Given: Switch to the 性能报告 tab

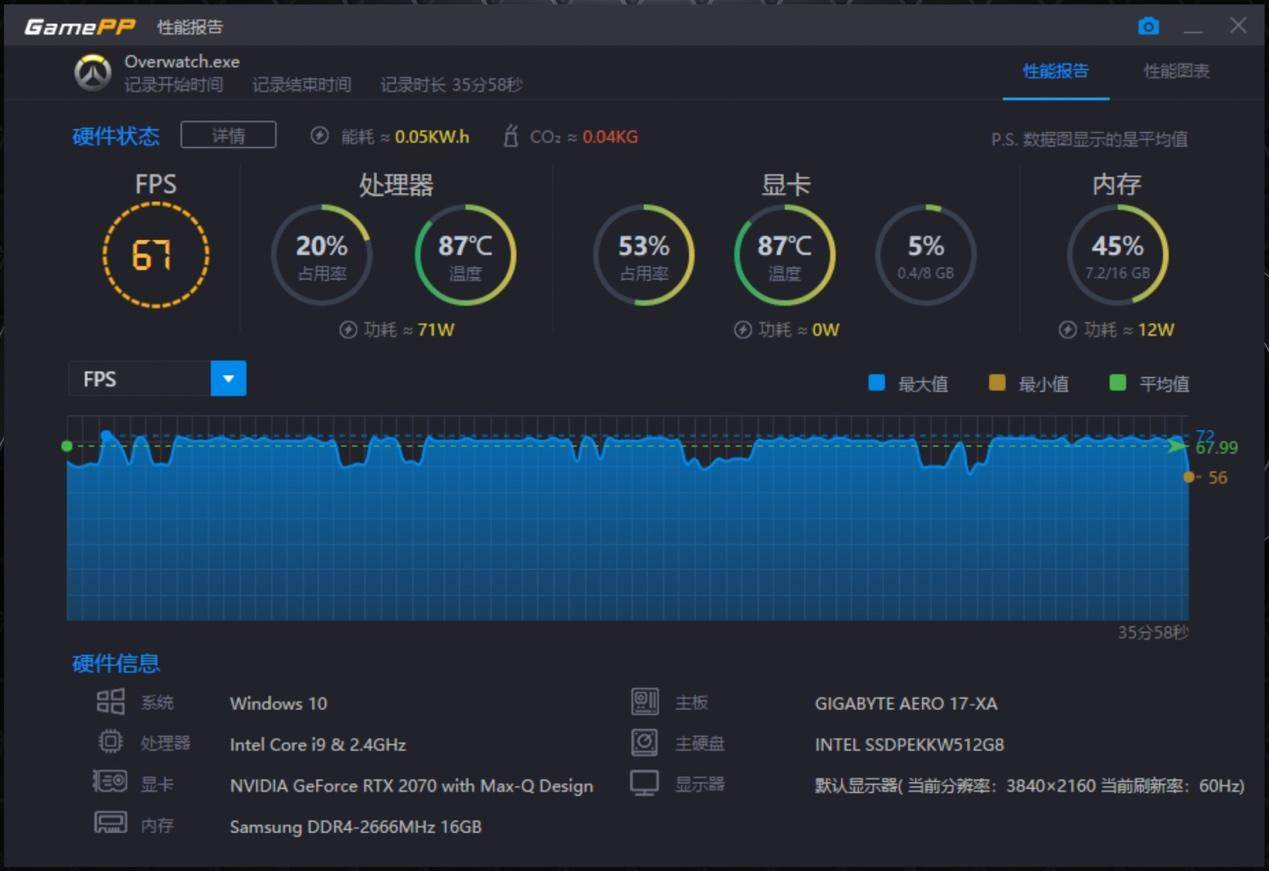Looking at the screenshot, I should click(1056, 71).
